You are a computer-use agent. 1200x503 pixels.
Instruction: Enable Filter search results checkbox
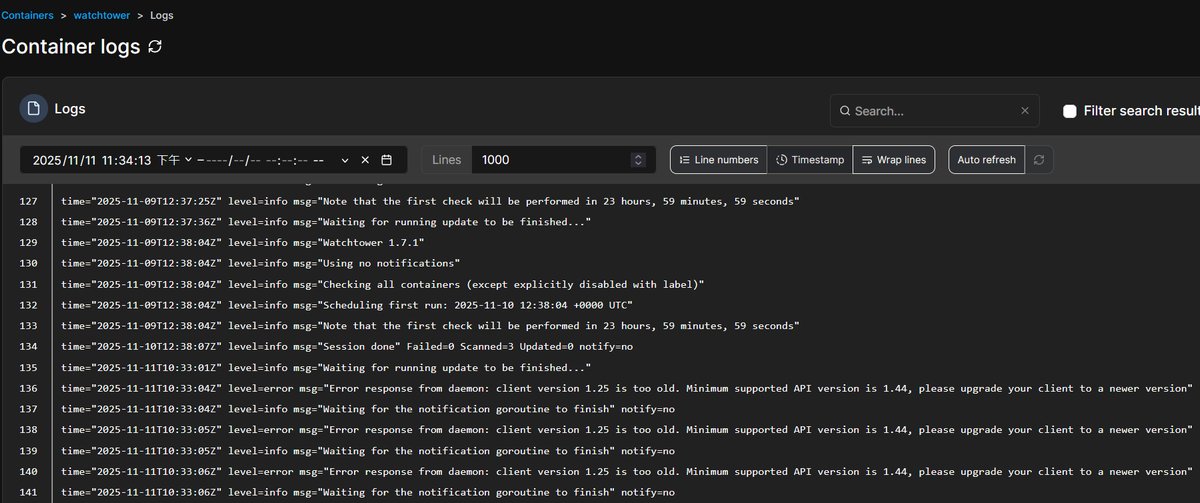1069,111
